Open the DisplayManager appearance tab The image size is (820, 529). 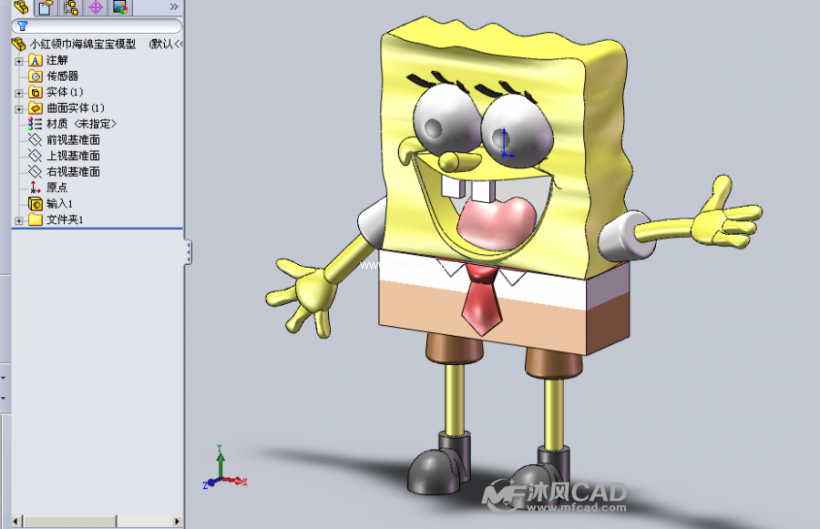coord(120,7)
